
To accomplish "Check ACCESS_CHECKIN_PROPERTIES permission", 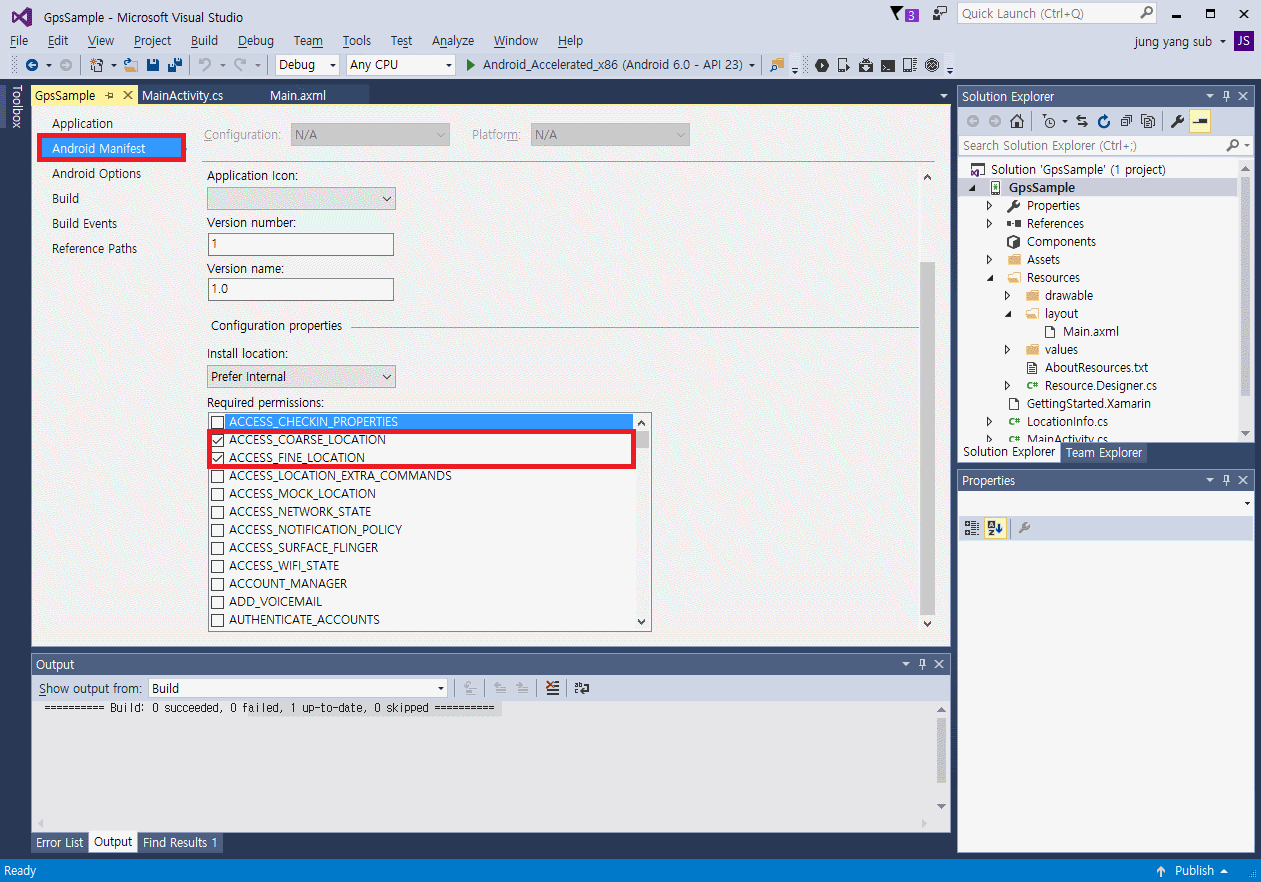I will point(217,422).
